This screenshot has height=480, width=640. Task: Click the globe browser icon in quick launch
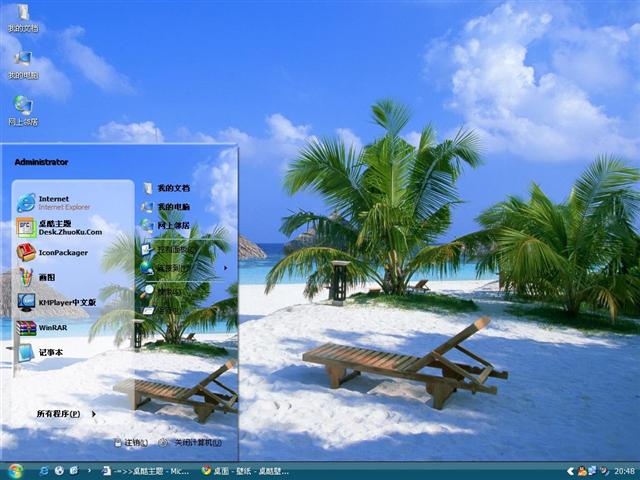coord(59,471)
